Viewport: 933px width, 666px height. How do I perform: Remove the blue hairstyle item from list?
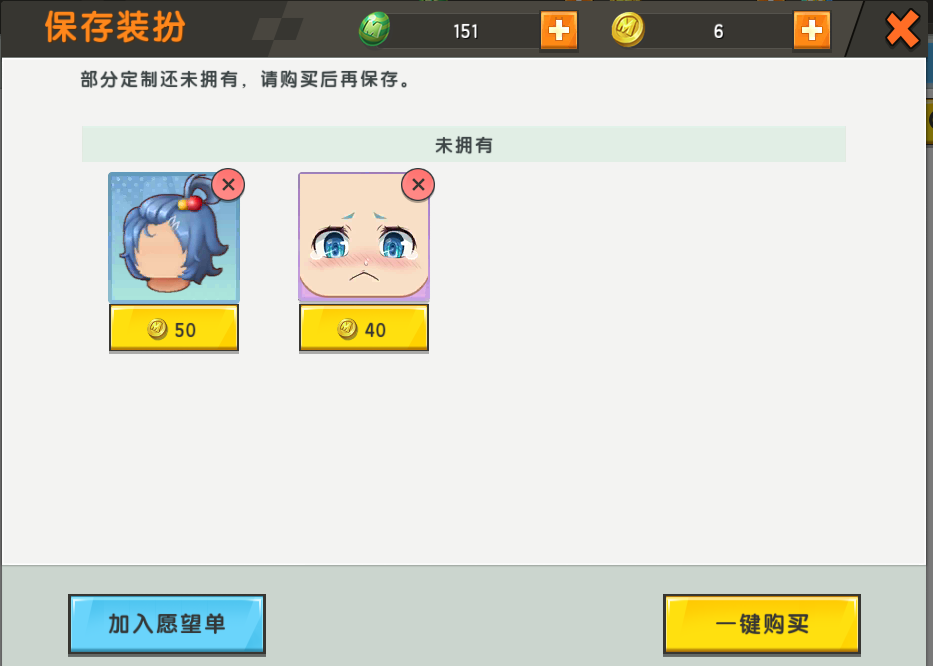coord(228,185)
